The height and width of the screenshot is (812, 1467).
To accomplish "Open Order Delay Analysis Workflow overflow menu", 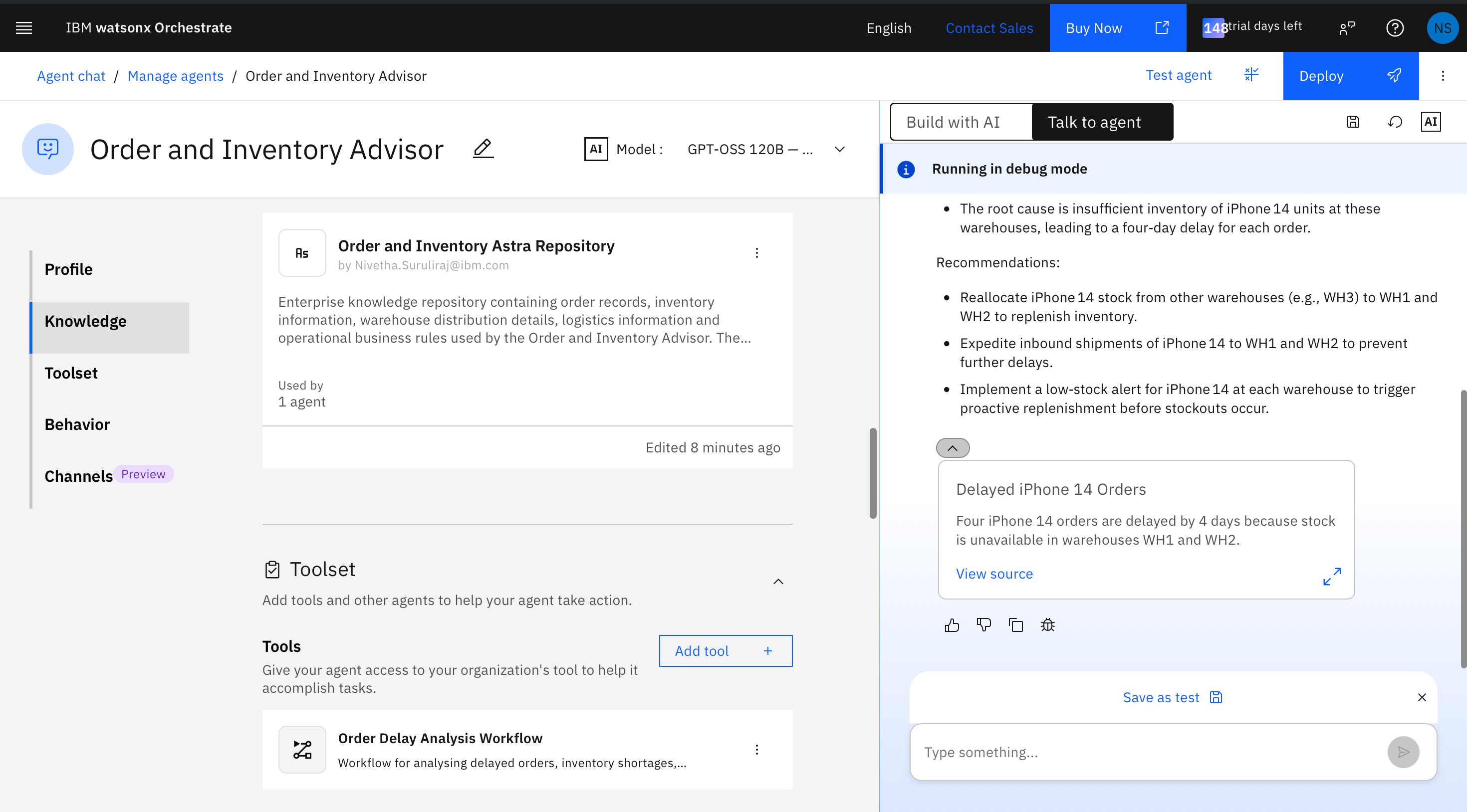I will tap(756, 749).
